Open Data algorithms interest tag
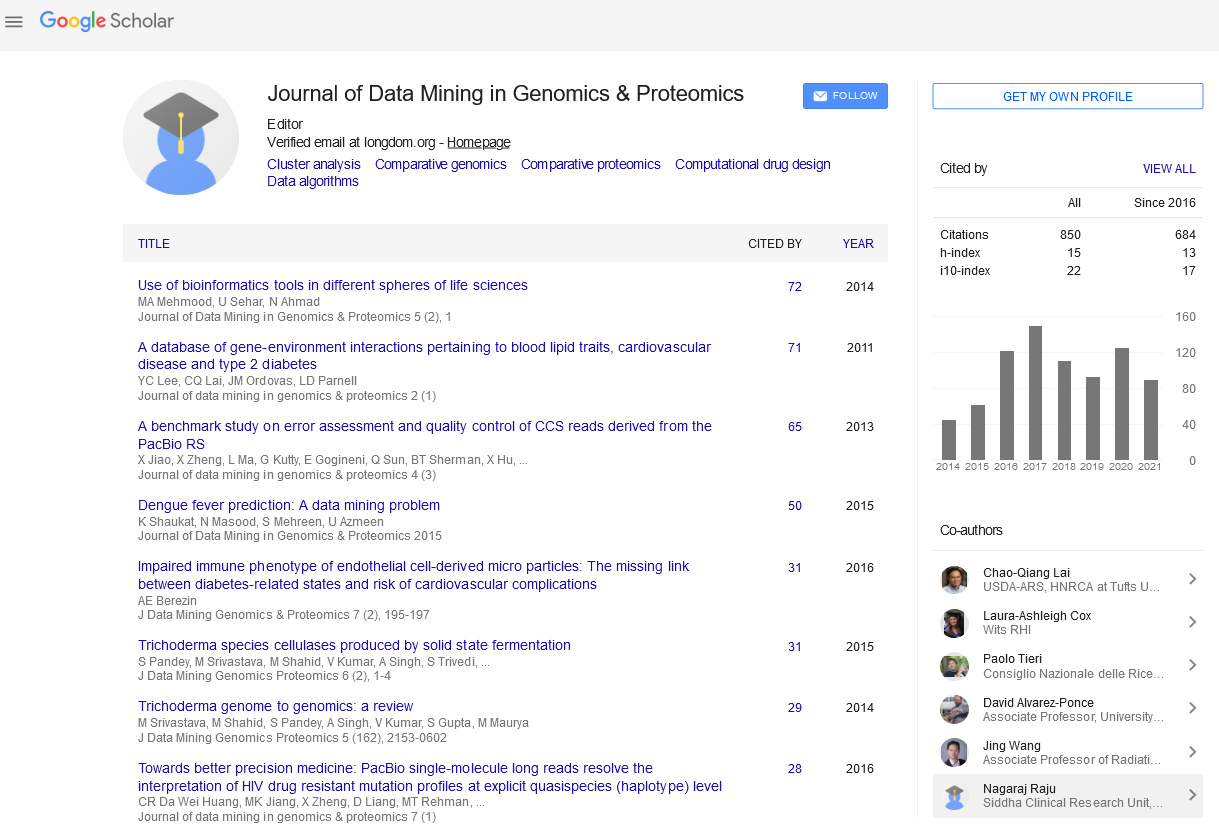Viewport: 1219px width, 826px height. [313, 181]
